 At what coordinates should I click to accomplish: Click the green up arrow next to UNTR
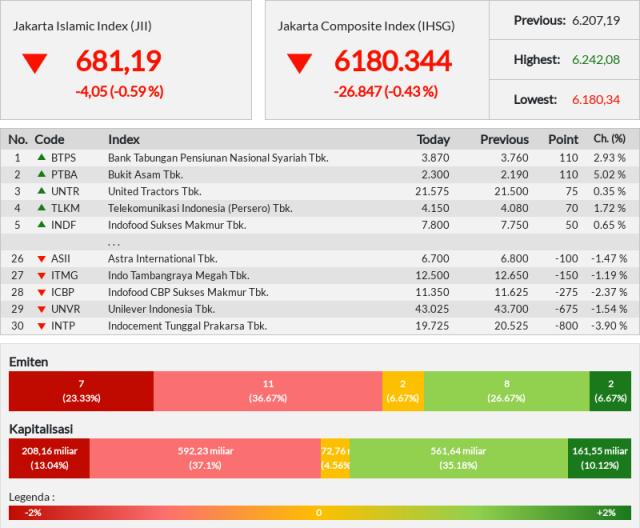point(41,191)
